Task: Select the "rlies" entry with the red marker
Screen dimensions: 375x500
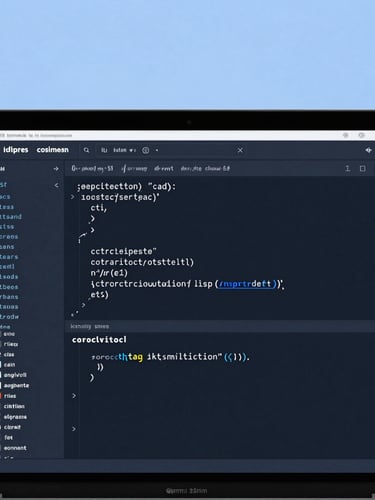Action: [10, 396]
